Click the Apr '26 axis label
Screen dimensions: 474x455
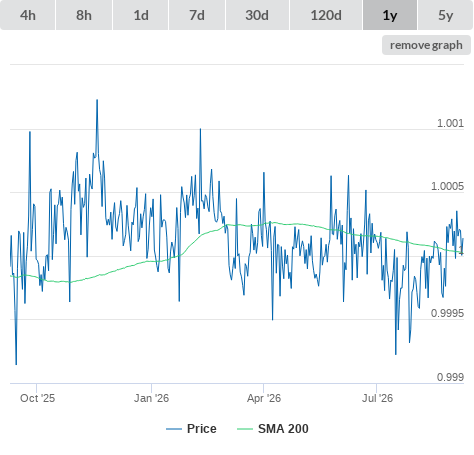coord(264,398)
